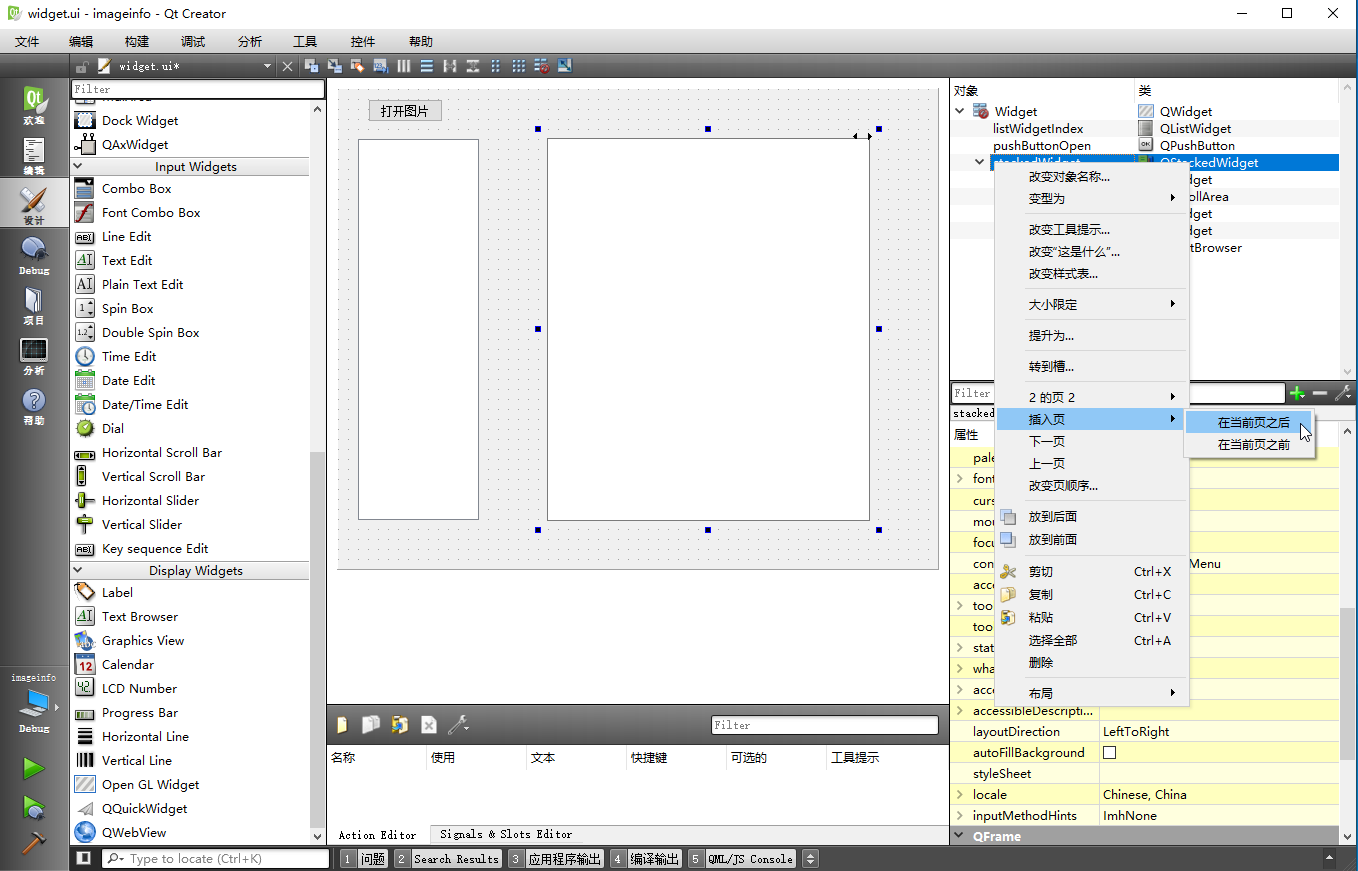Viewport: 1358px width, 871px height.
Task: Select the Edit Signals/Slots mode icon
Action: point(333,65)
